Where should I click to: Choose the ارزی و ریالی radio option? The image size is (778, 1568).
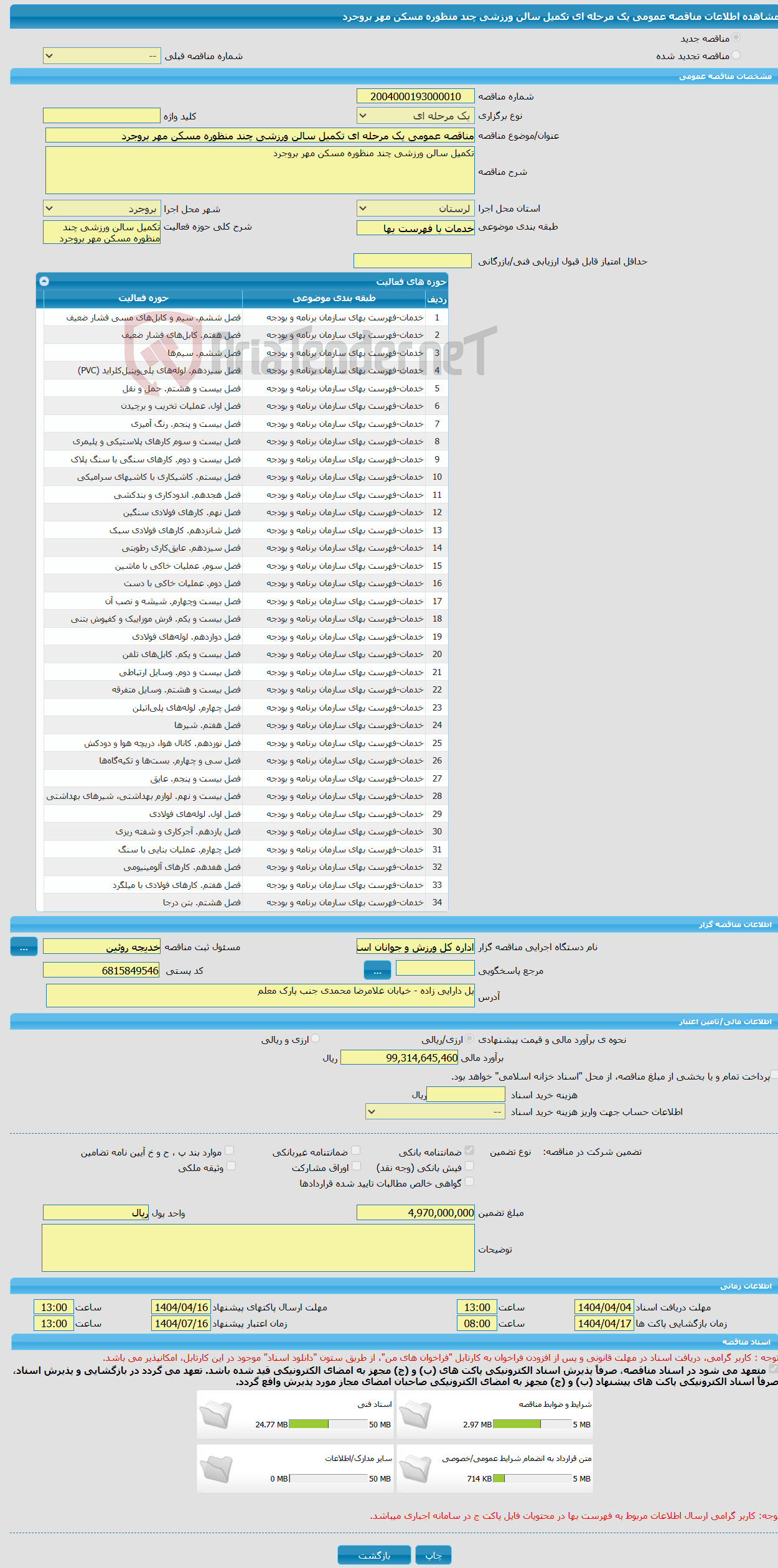point(316,1038)
